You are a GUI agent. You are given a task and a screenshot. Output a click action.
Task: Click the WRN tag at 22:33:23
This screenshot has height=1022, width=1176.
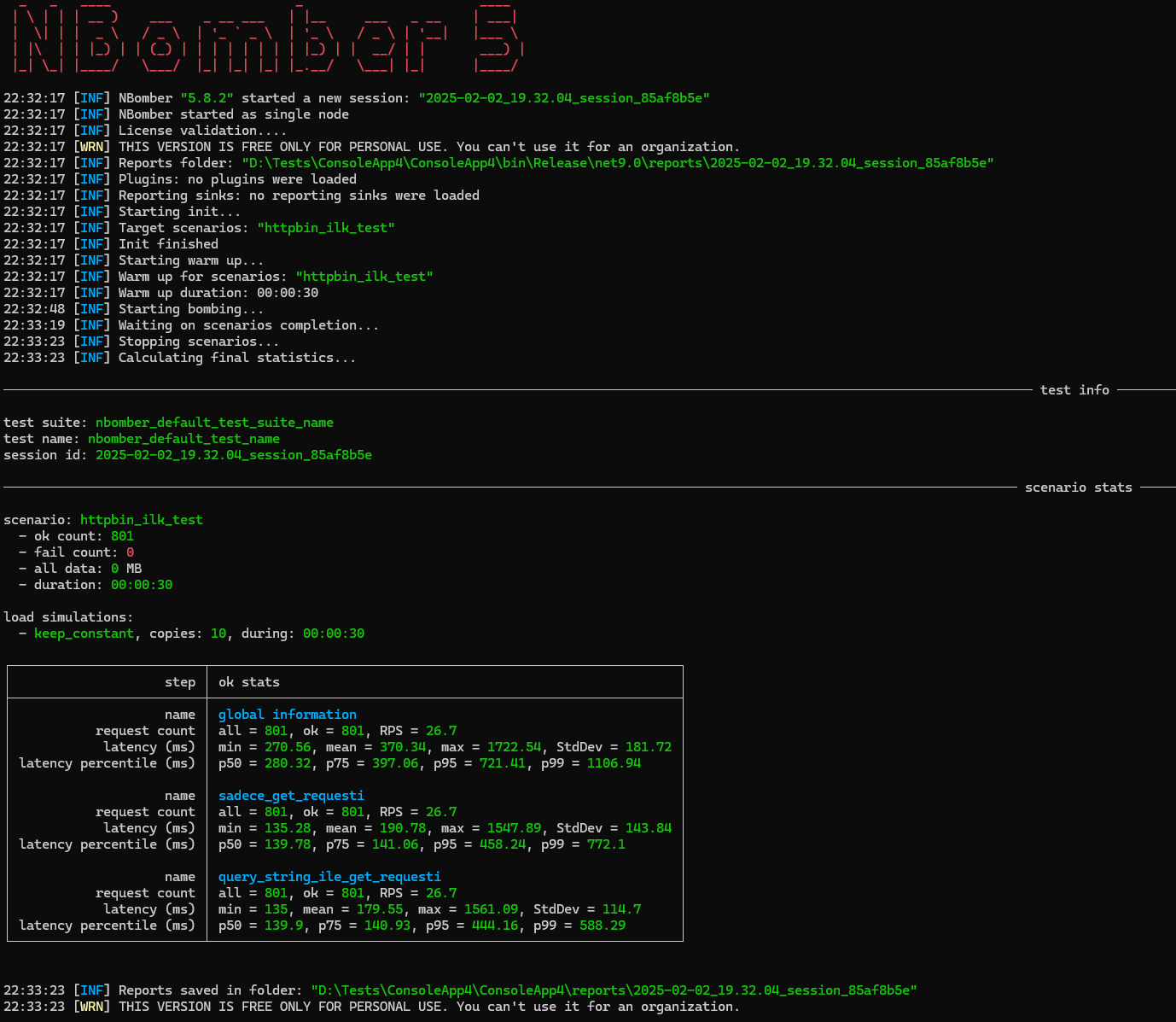tap(91, 1007)
